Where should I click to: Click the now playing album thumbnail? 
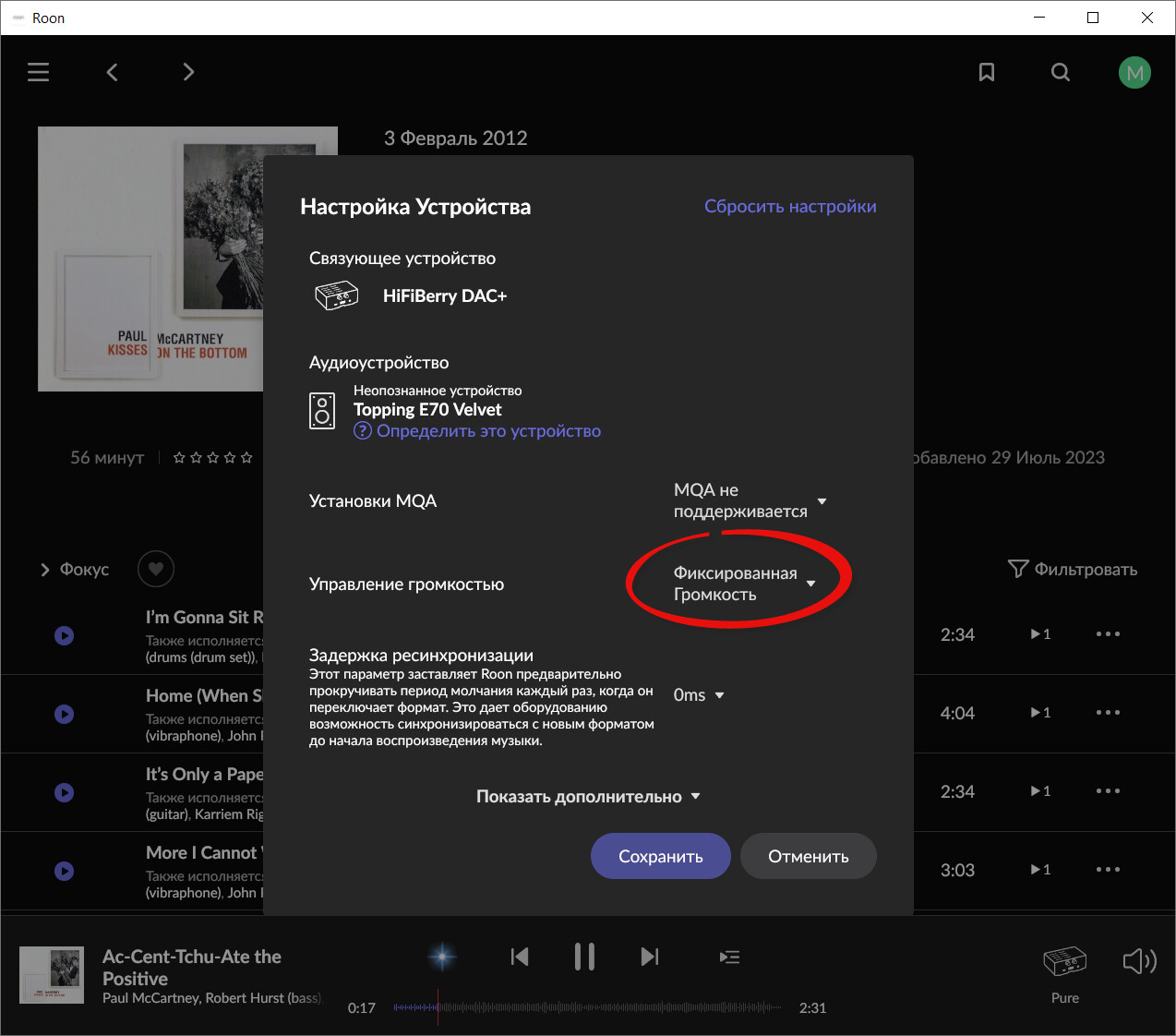click(x=52, y=975)
